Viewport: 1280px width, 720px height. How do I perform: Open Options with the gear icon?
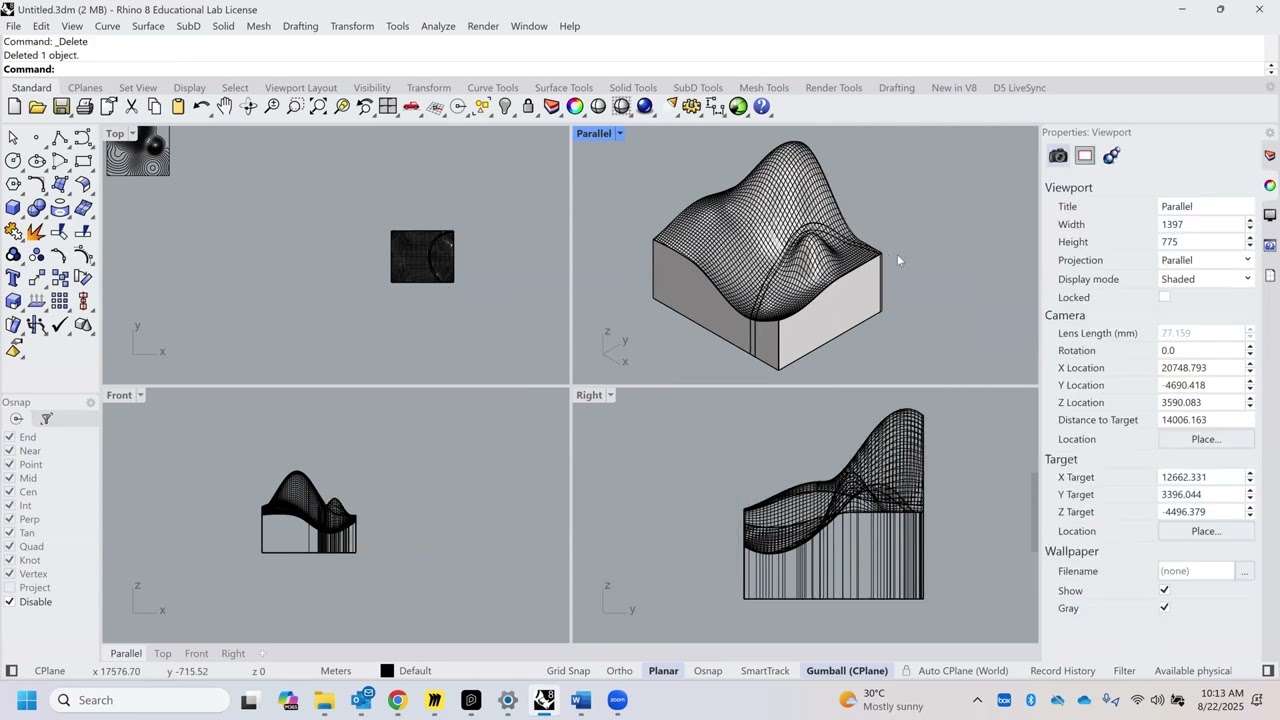point(691,107)
